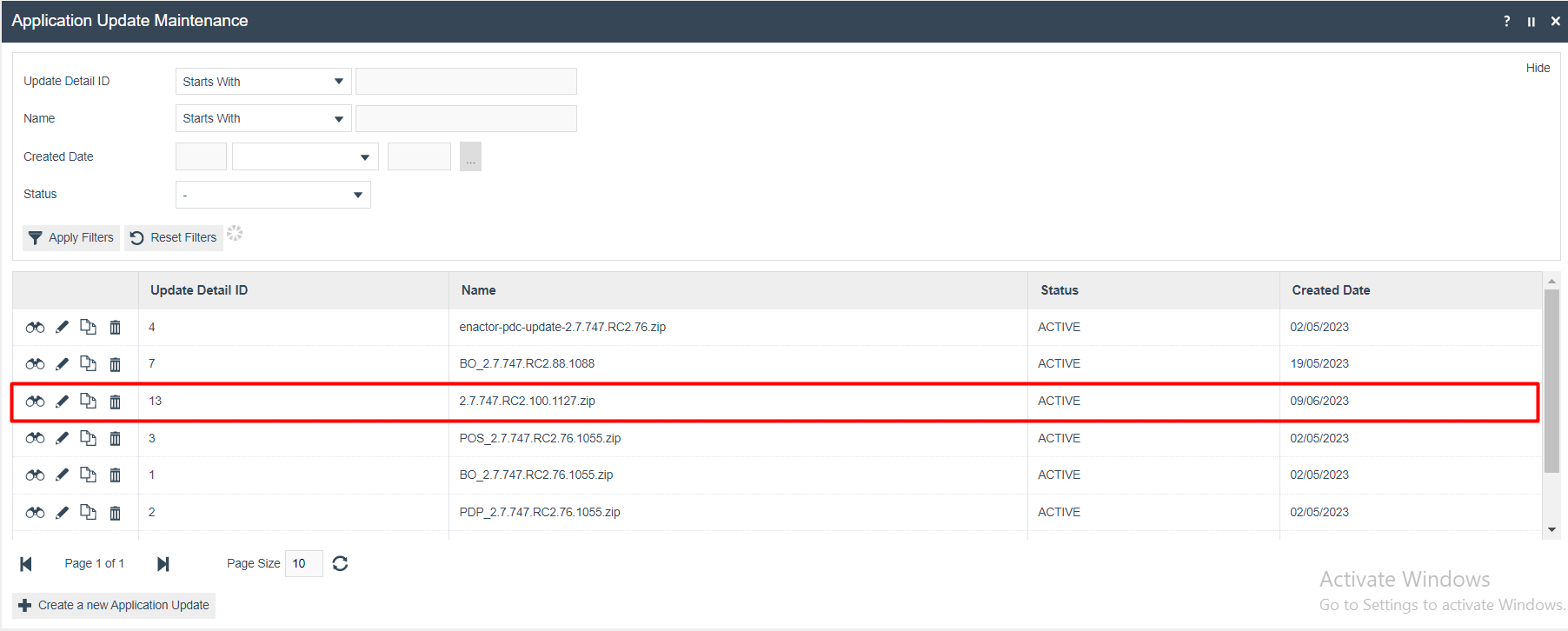Copy the 2.7.747.RC2.100.1127.zip update entry
The width and height of the screenshot is (1568, 631).
click(x=88, y=401)
